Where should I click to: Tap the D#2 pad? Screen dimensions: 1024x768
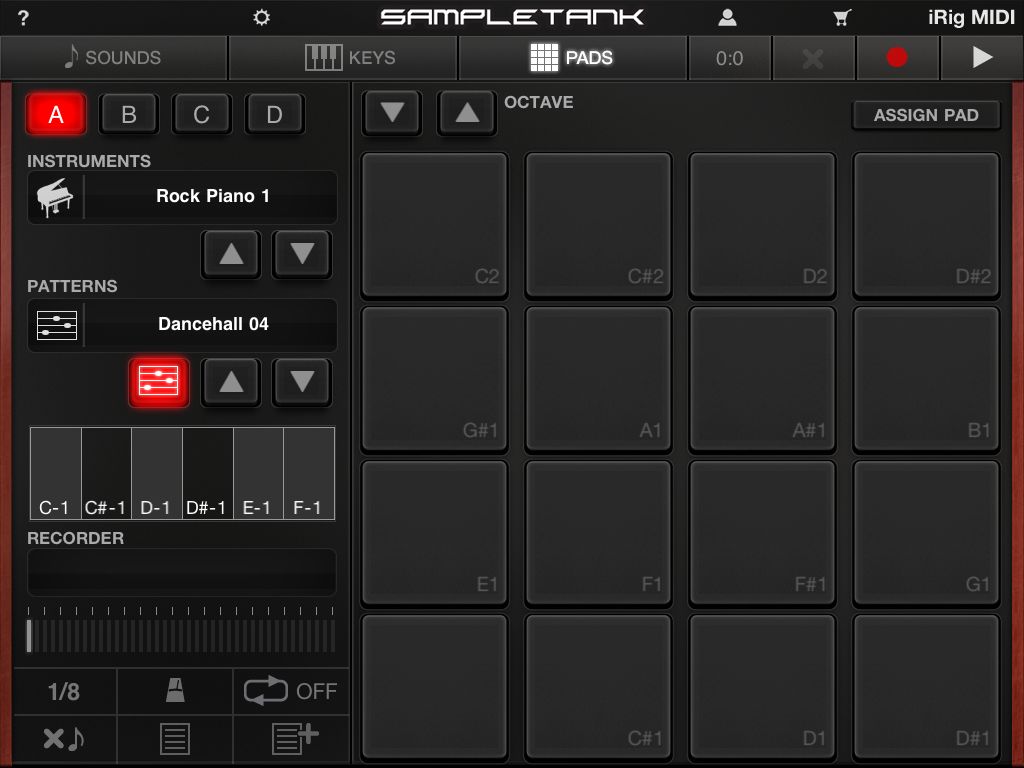(x=926, y=225)
